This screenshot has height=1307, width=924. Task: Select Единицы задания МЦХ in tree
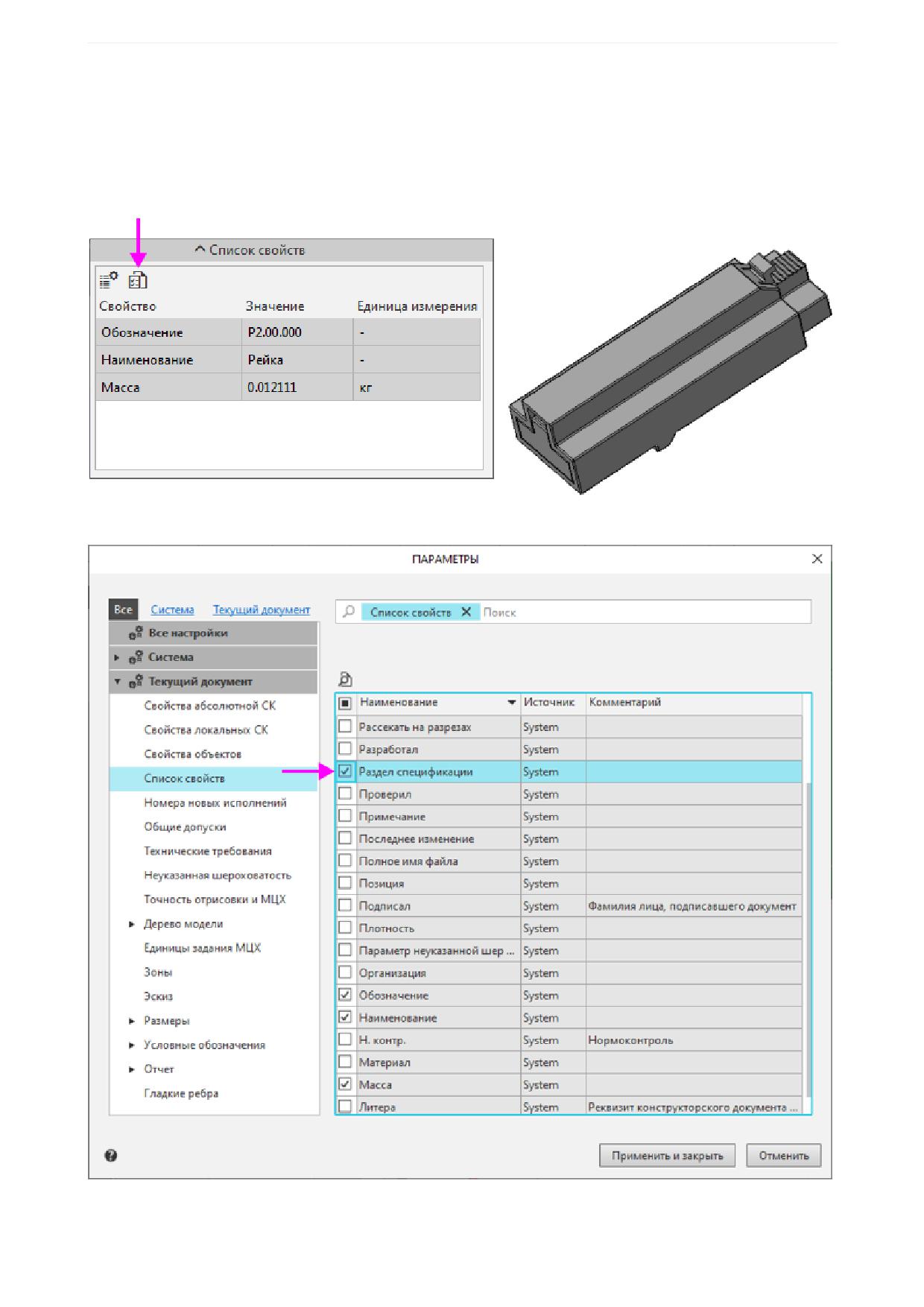(203, 948)
